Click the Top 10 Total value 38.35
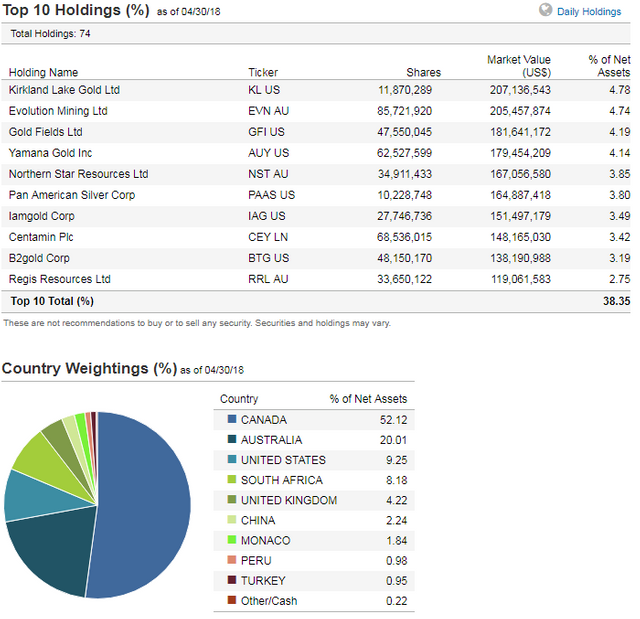 point(616,301)
